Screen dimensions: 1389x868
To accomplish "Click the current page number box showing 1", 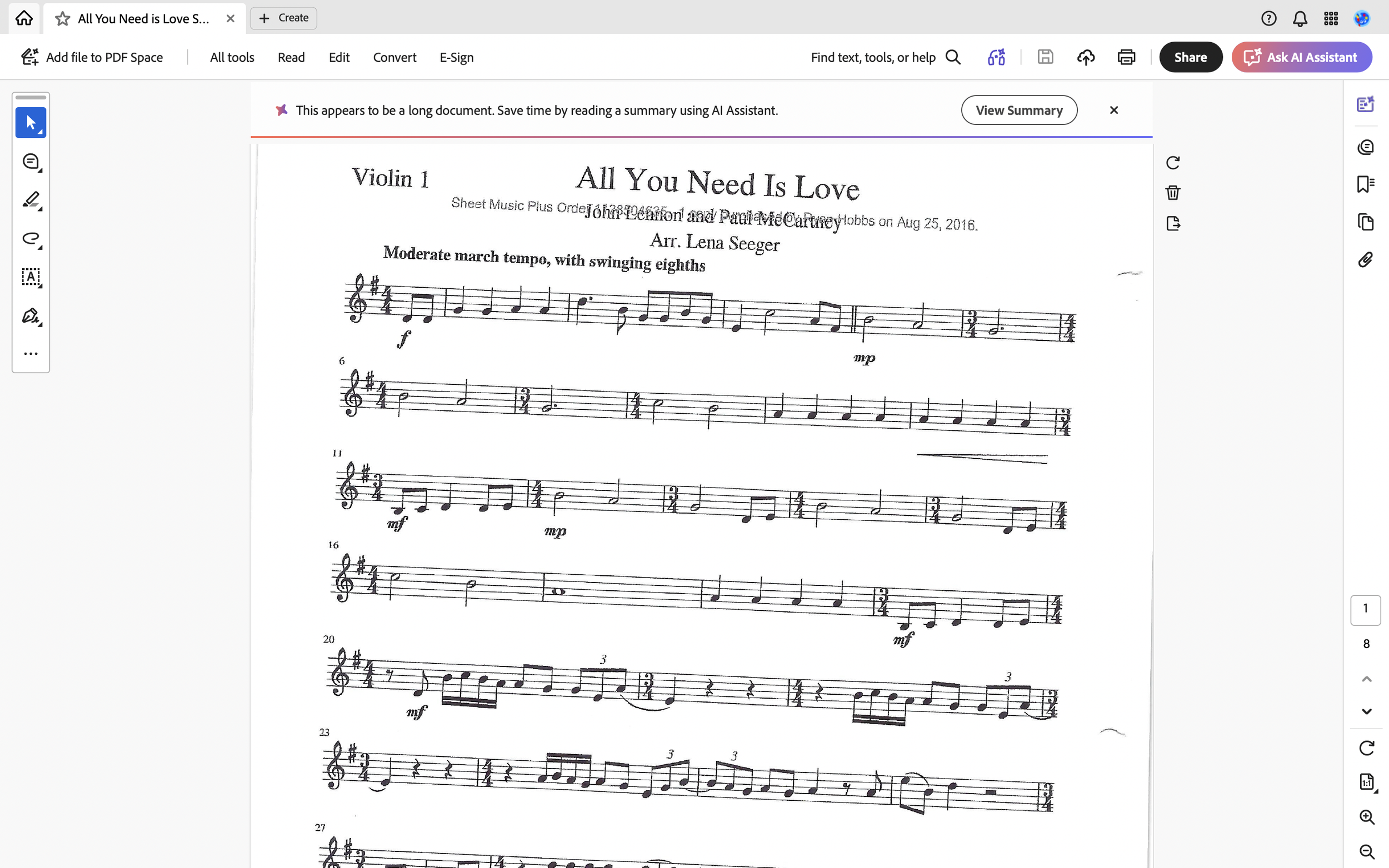I will click(x=1365, y=609).
